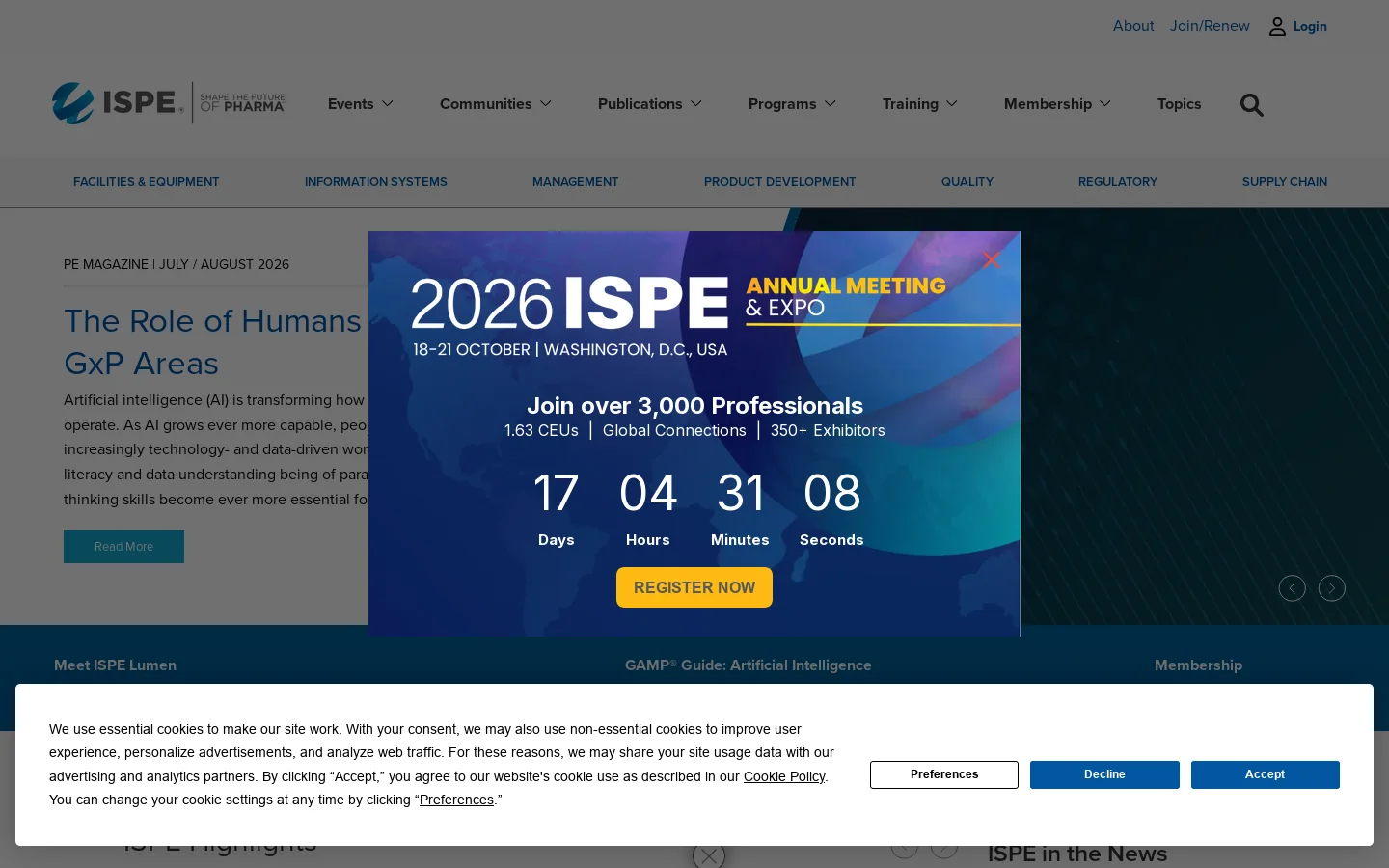Click the ISPE logo
This screenshot has height=868, width=1389.
pos(169,103)
